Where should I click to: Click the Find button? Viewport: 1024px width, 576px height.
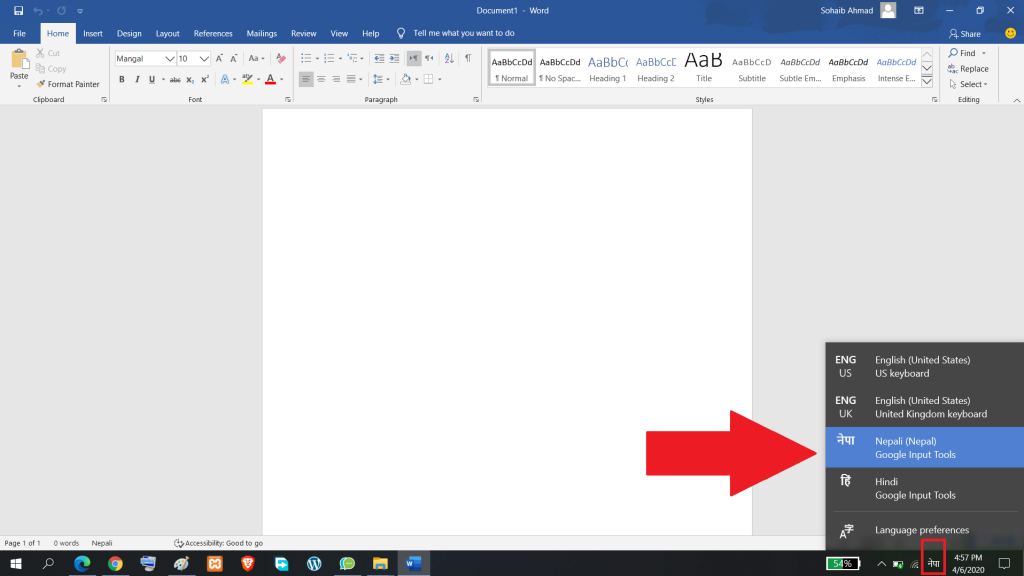pyautogui.click(x=962, y=53)
